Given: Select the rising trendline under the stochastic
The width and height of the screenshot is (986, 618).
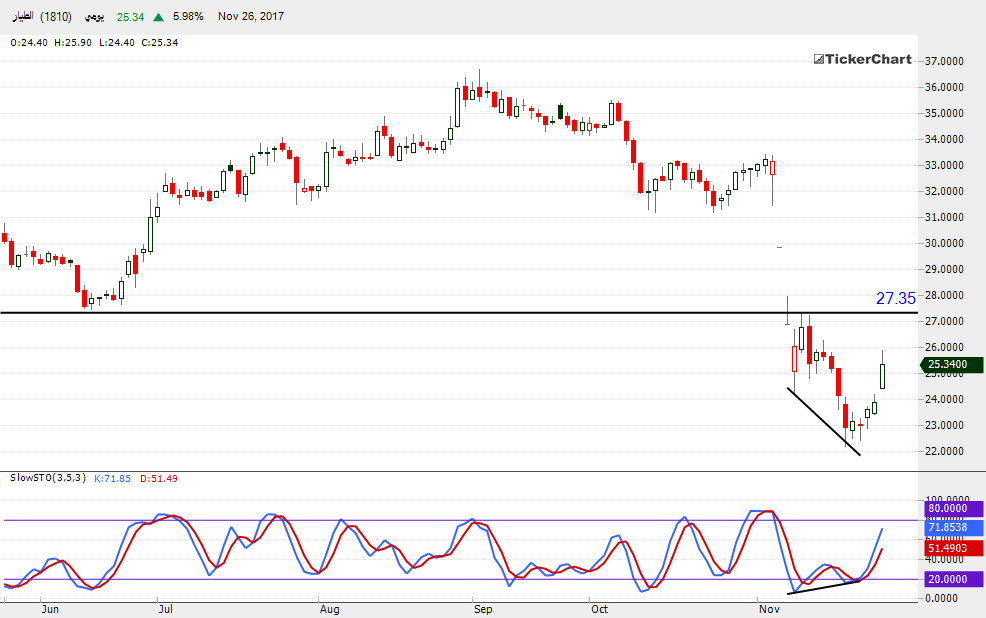Looking at the screenshot, I should 823,587.
